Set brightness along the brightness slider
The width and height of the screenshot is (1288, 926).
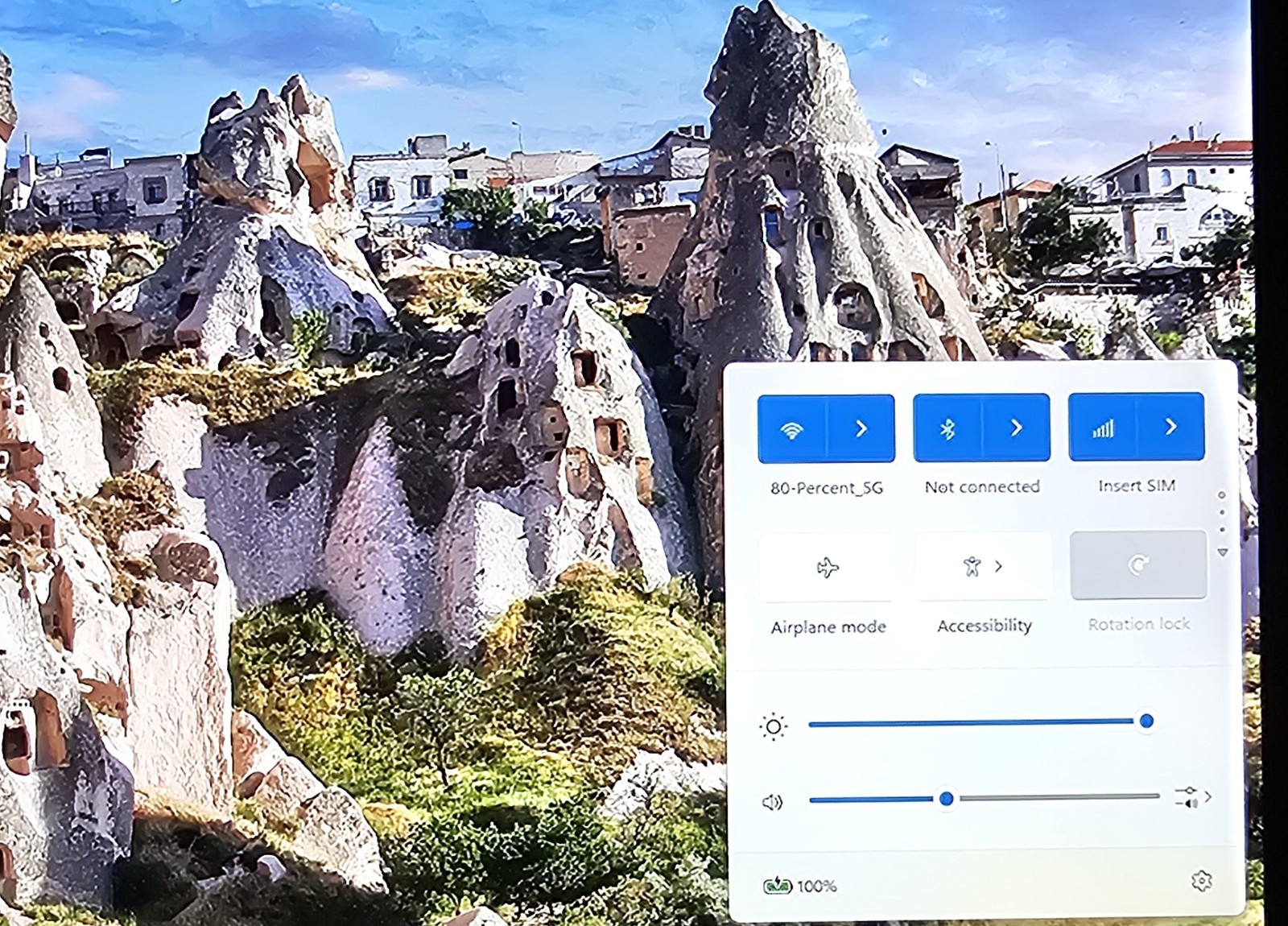981,722
